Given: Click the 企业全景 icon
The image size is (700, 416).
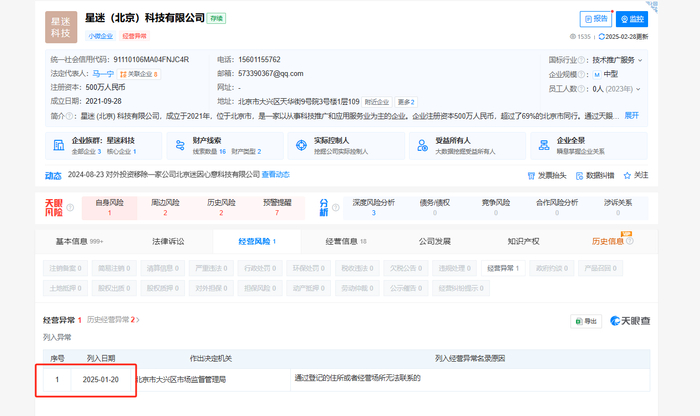Looking at the screenshot, I should pos(544,145).
